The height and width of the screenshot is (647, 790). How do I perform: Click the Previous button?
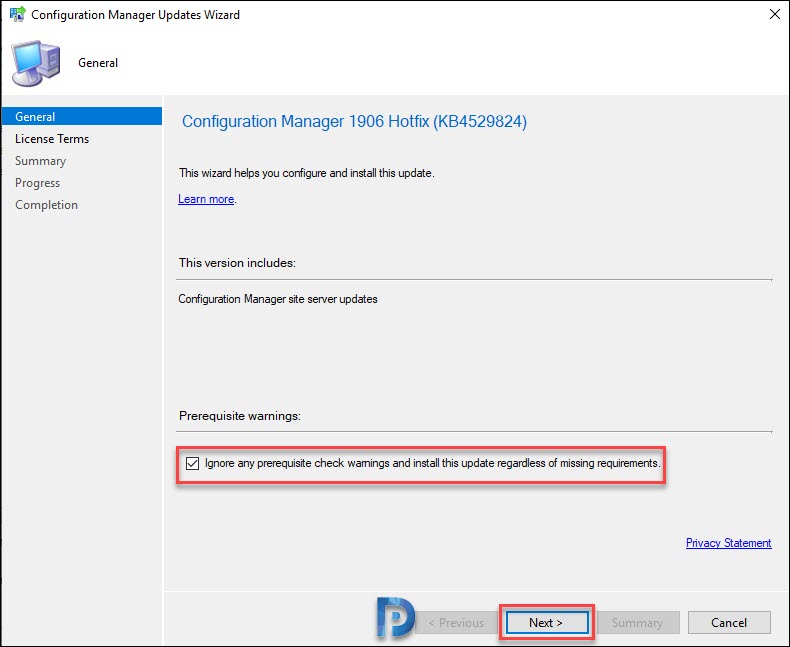coord(456,623)
